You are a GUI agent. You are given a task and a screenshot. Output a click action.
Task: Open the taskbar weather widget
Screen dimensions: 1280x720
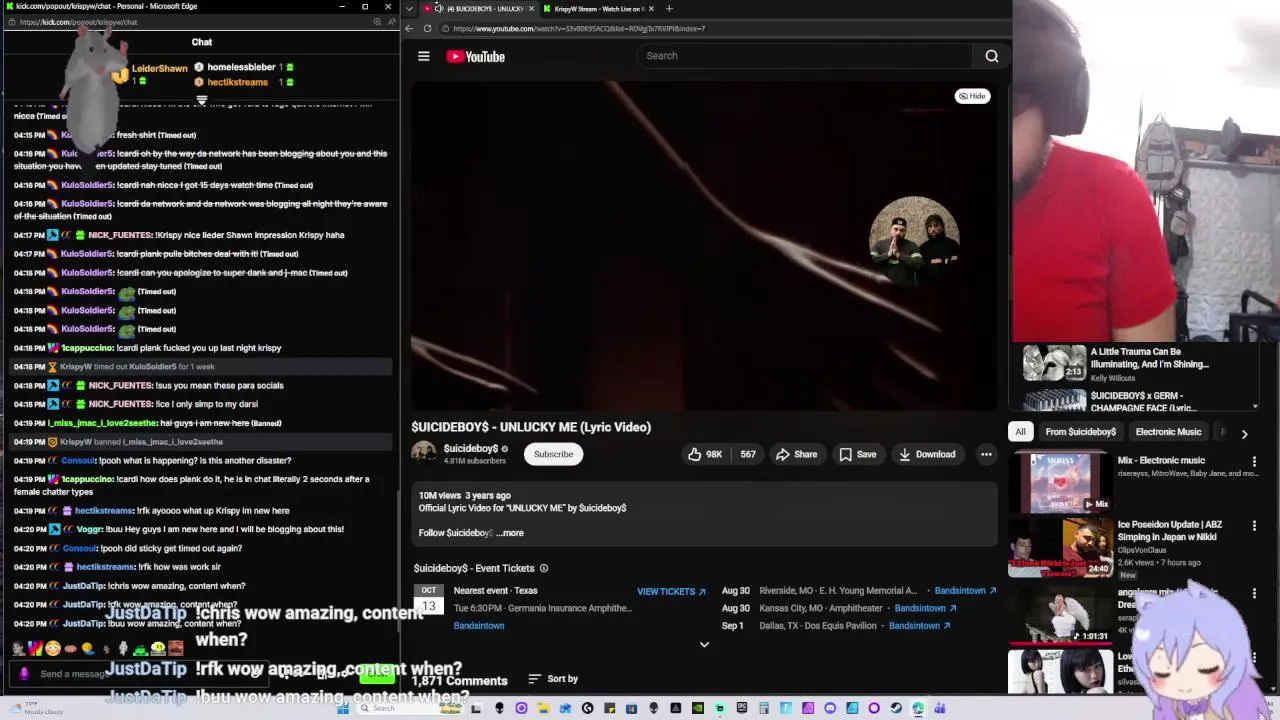[x=35, y=708]
